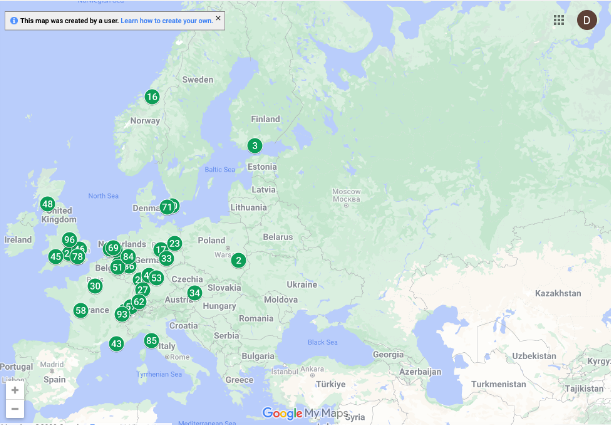Dismiss the user-created map notice
Viewport: 612px width, 426px height.
[218, 18]
